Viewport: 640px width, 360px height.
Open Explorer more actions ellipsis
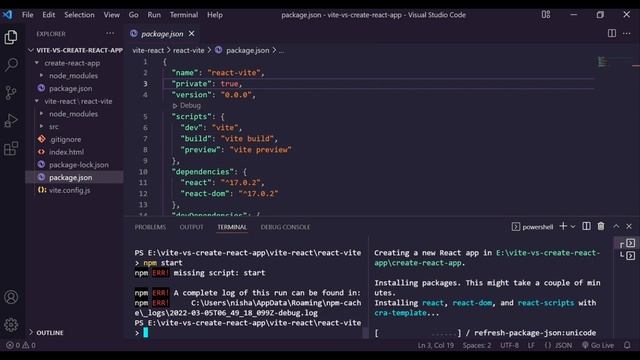tap(110, 33)
